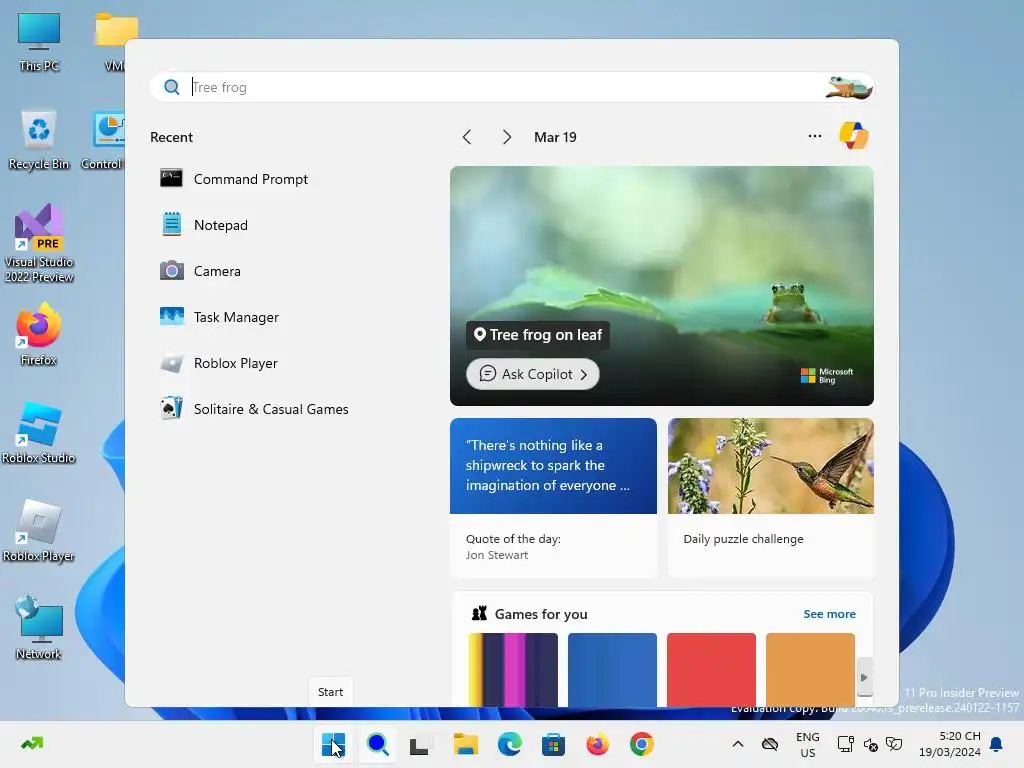The height and width of the screenshot is (768, 1024).
Task: Click the Copilot icon in search panel
Action: click(854, 136)
